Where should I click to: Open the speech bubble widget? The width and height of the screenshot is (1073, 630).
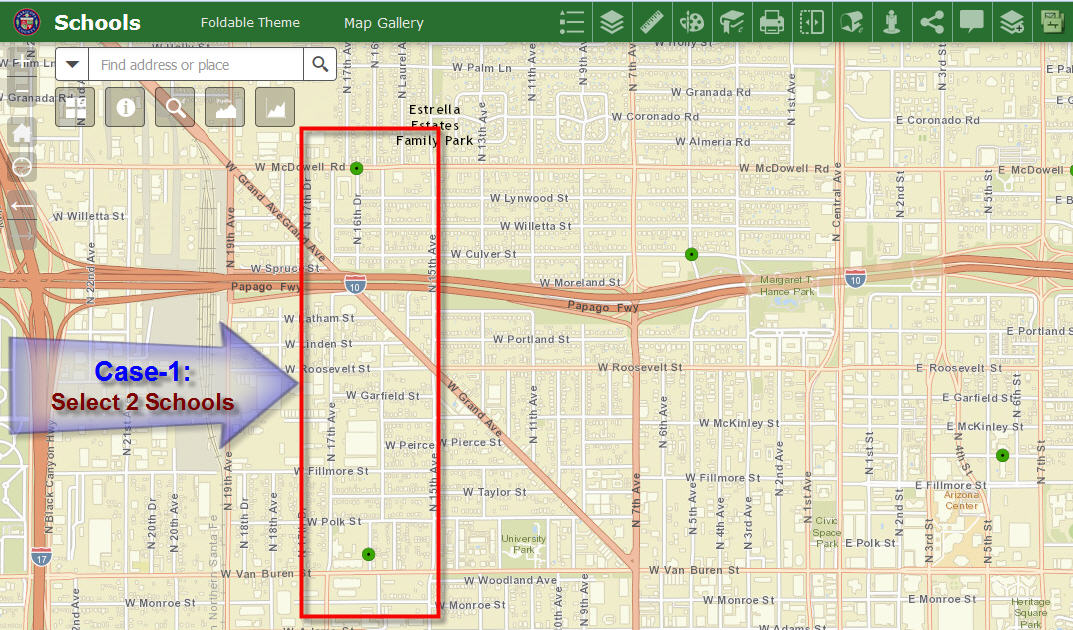[972, 22]
